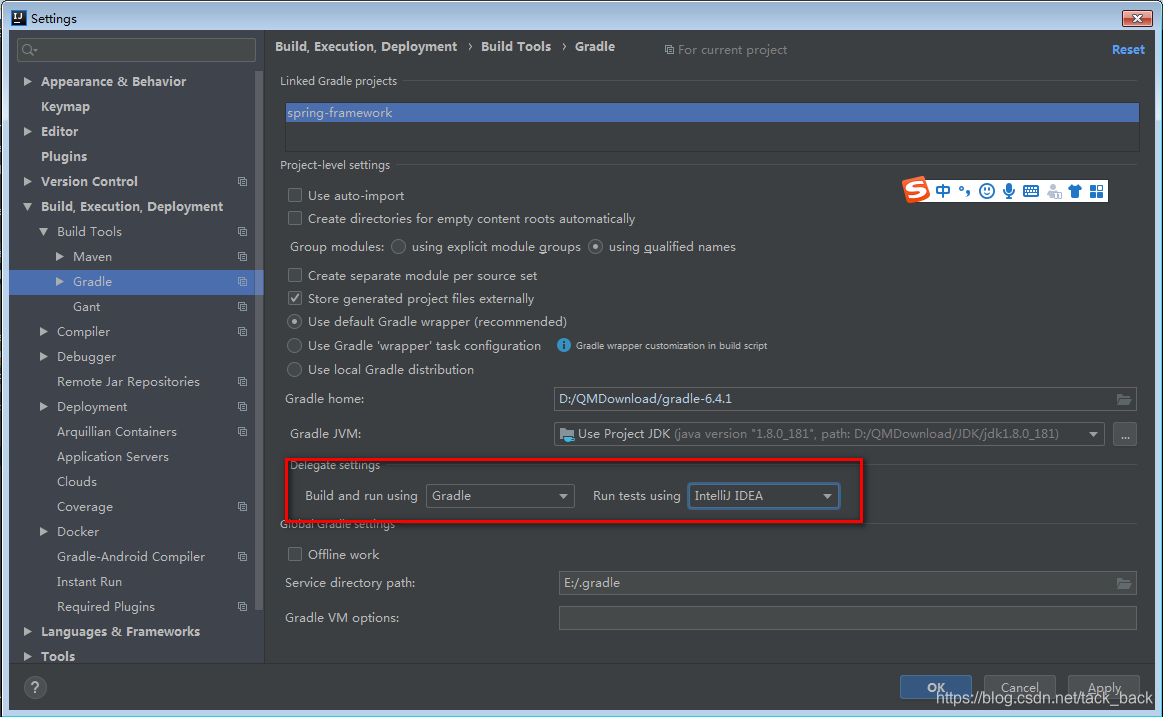Enable Use auto-import checkbox
Image resolution: width=1163 pixels, height=717 pixels.
pos(294,195)
